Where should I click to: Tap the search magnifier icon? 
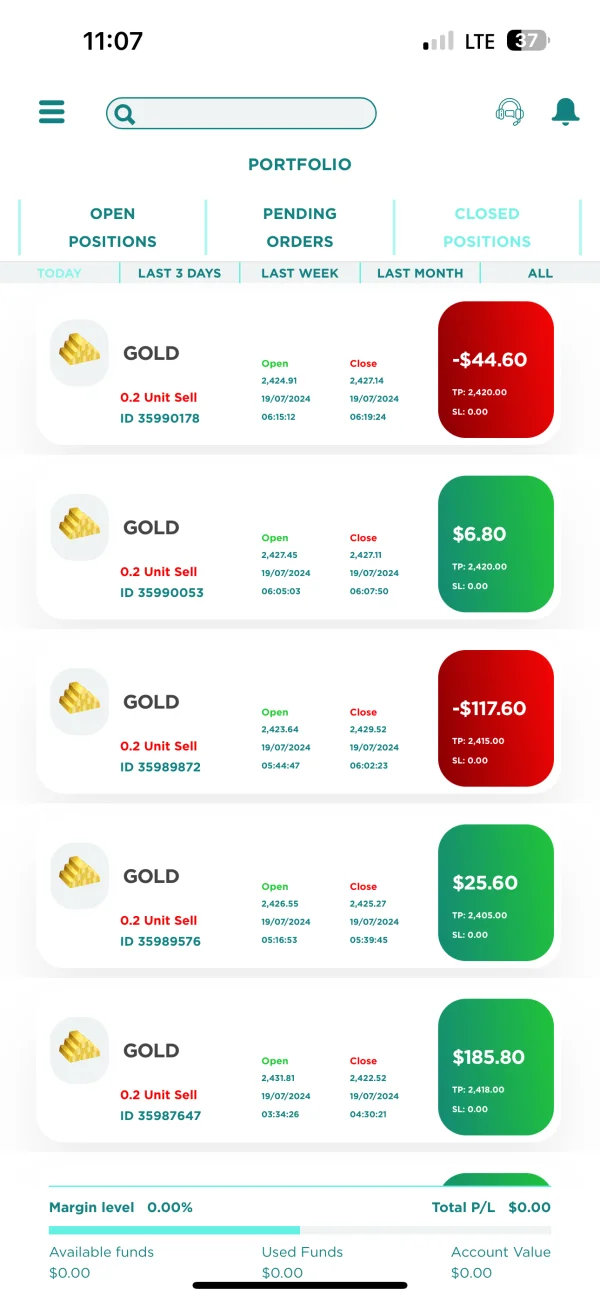point(124,114)
